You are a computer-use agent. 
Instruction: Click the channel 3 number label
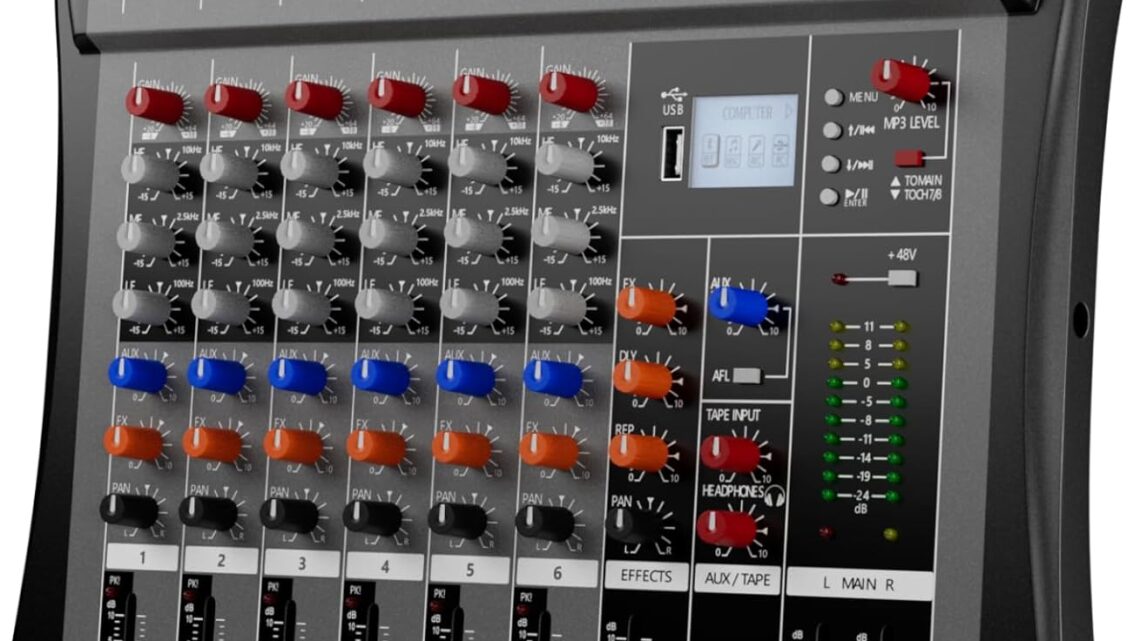302,563
